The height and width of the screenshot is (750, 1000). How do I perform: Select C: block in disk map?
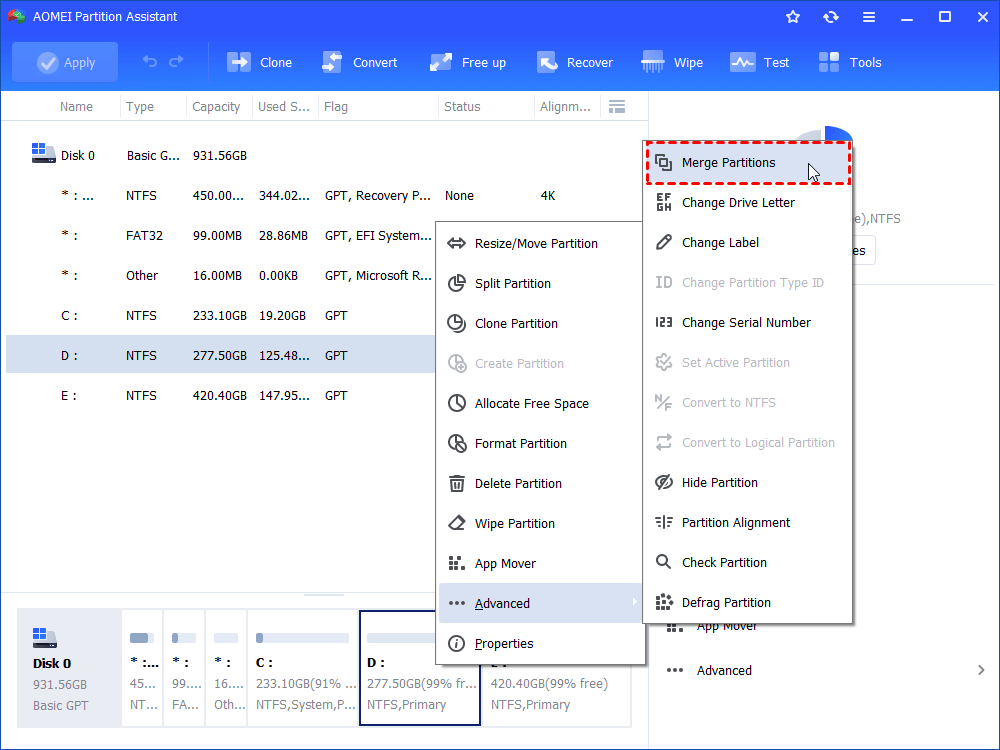[303, 668]
